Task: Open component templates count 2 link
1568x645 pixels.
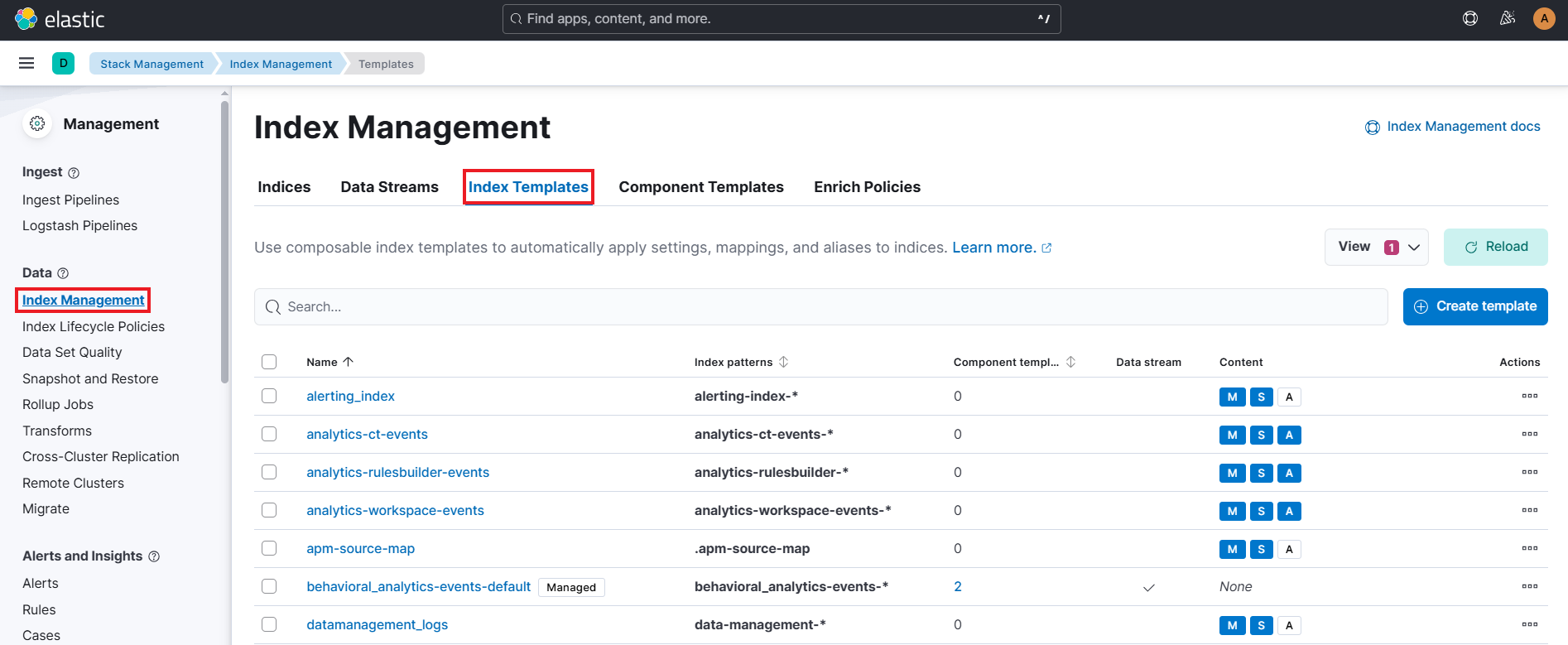Action: 958,586
